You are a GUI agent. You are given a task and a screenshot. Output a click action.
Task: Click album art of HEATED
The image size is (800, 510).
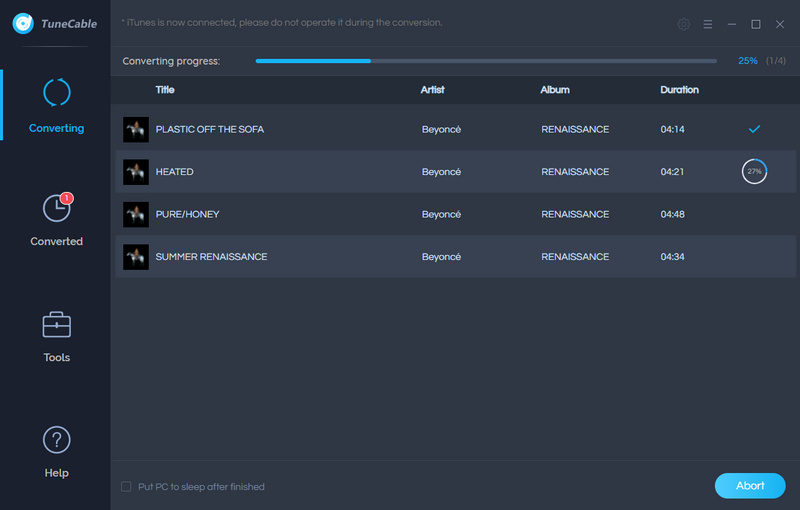point(136,172)
